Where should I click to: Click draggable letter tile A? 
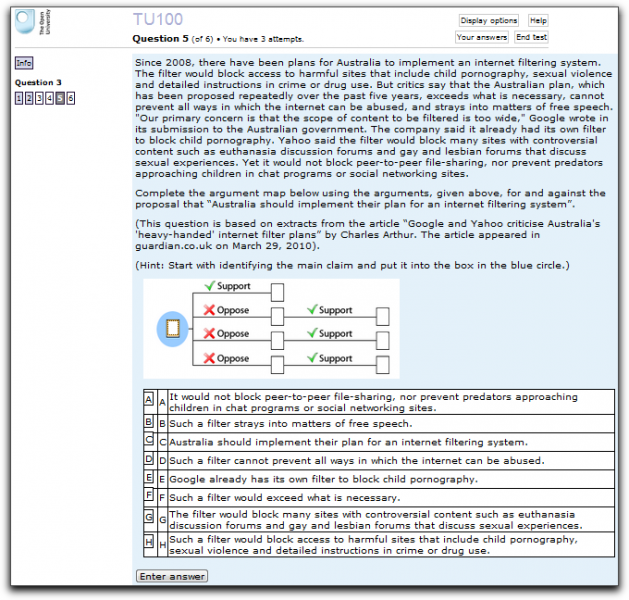pyautogui.click(x=149, y=399)
